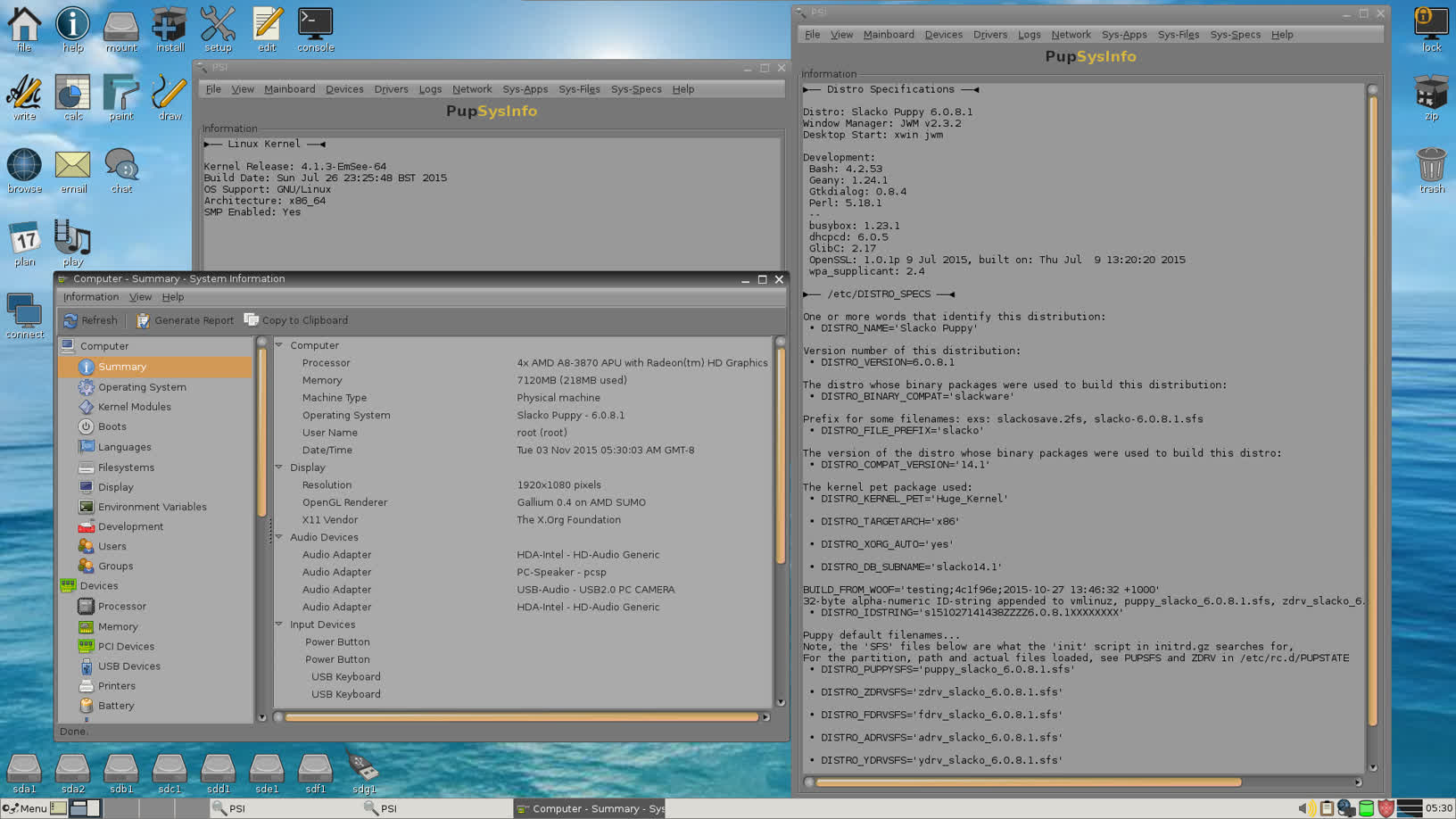The width and height of the screenshot is (1456, 819).
Task: Click the summary pane horizontal scrollbar
Action: [522, 717]
